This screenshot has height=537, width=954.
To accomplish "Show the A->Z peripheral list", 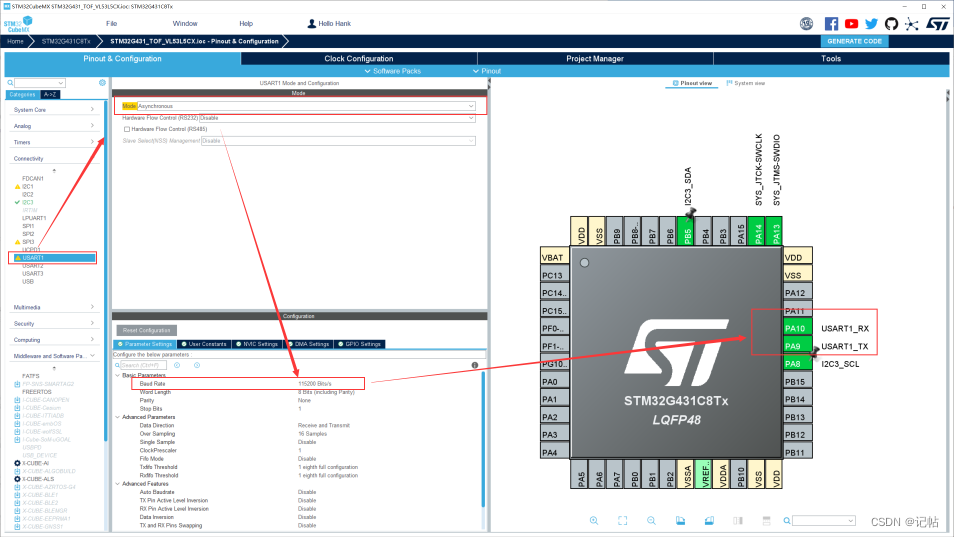I will tap(50, 94).
